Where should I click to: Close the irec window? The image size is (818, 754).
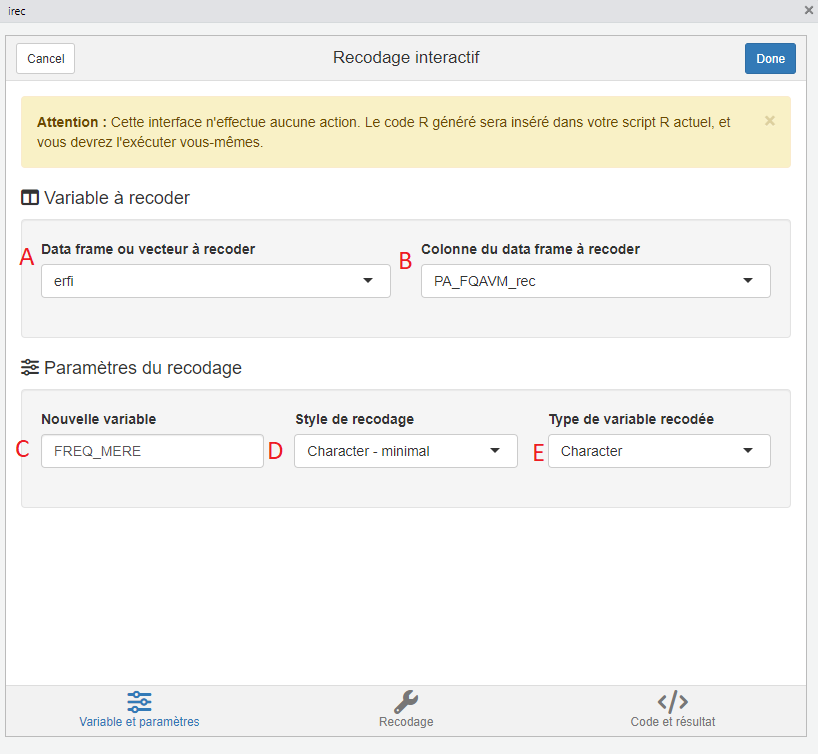pyautogui.click(x=808, y=10)
